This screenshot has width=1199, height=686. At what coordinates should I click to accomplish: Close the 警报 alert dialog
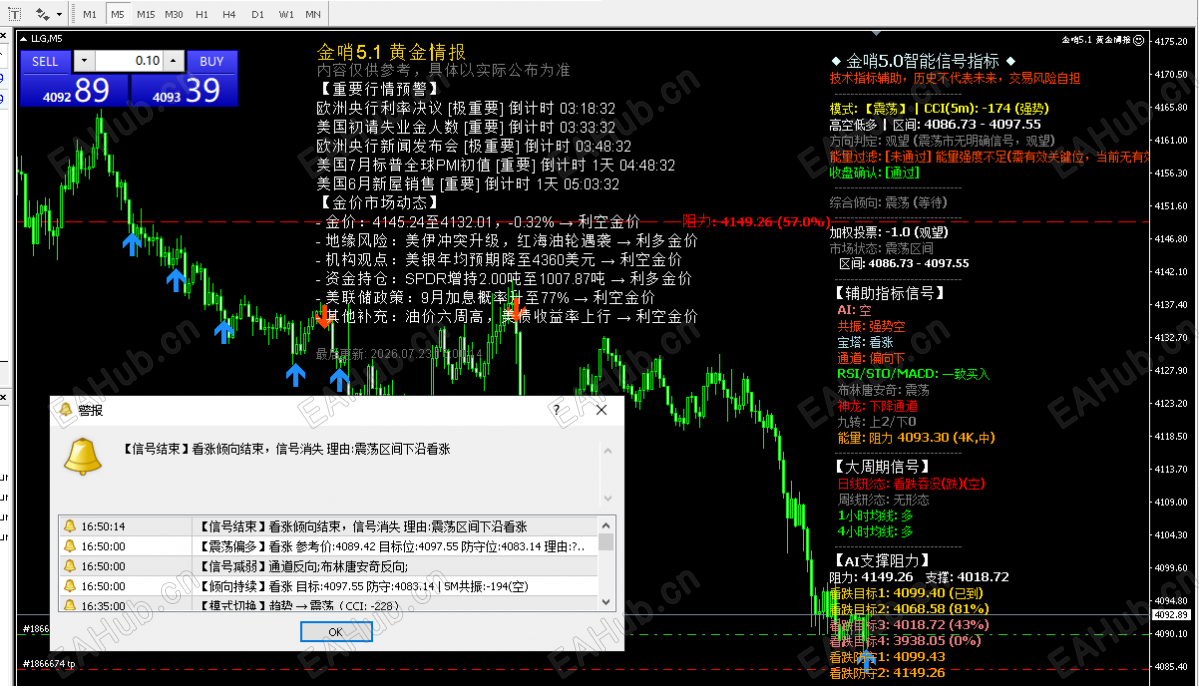602,410
